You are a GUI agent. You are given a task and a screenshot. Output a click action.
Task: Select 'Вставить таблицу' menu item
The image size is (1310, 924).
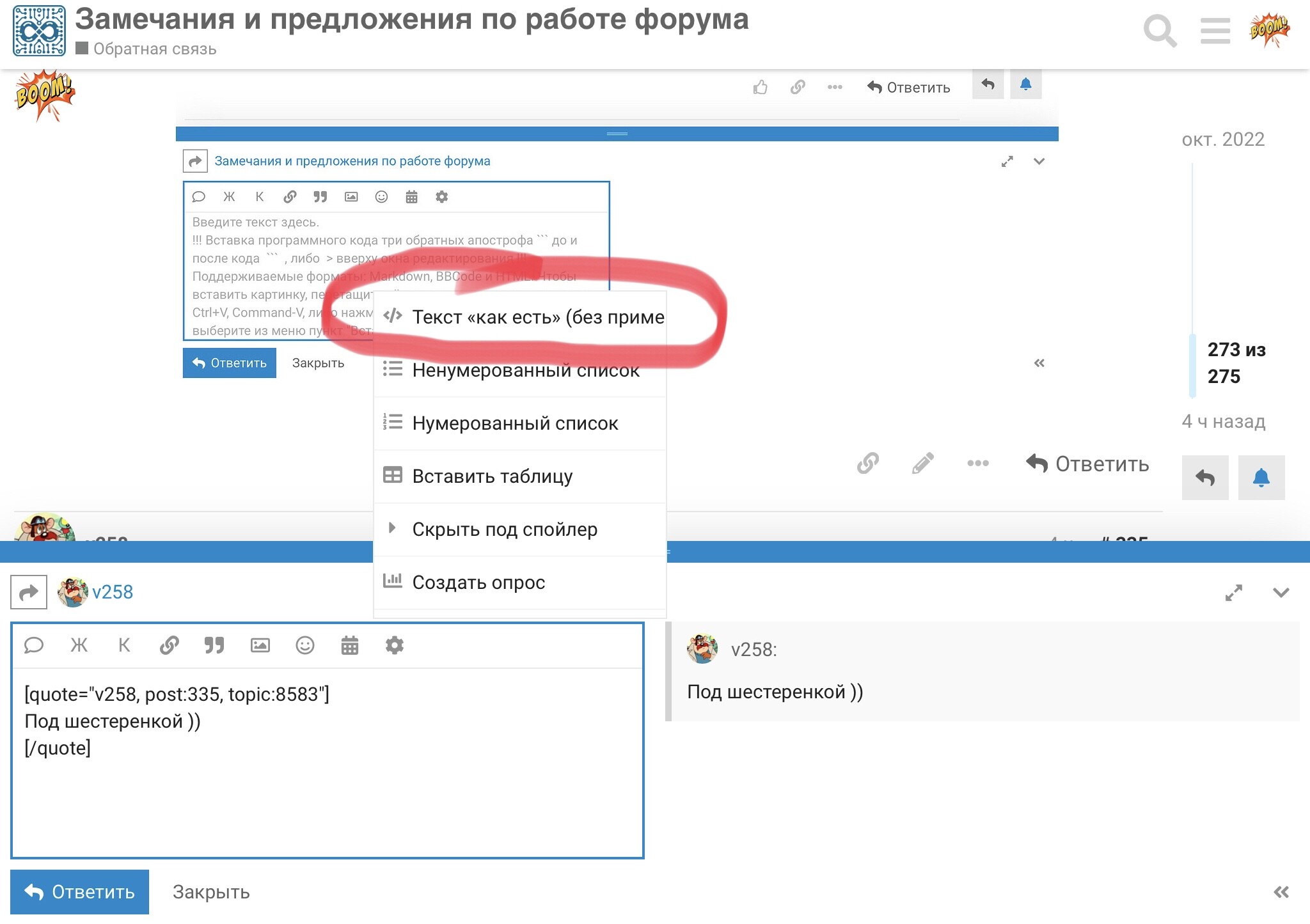pyautogui.click(x=520, y=476)
